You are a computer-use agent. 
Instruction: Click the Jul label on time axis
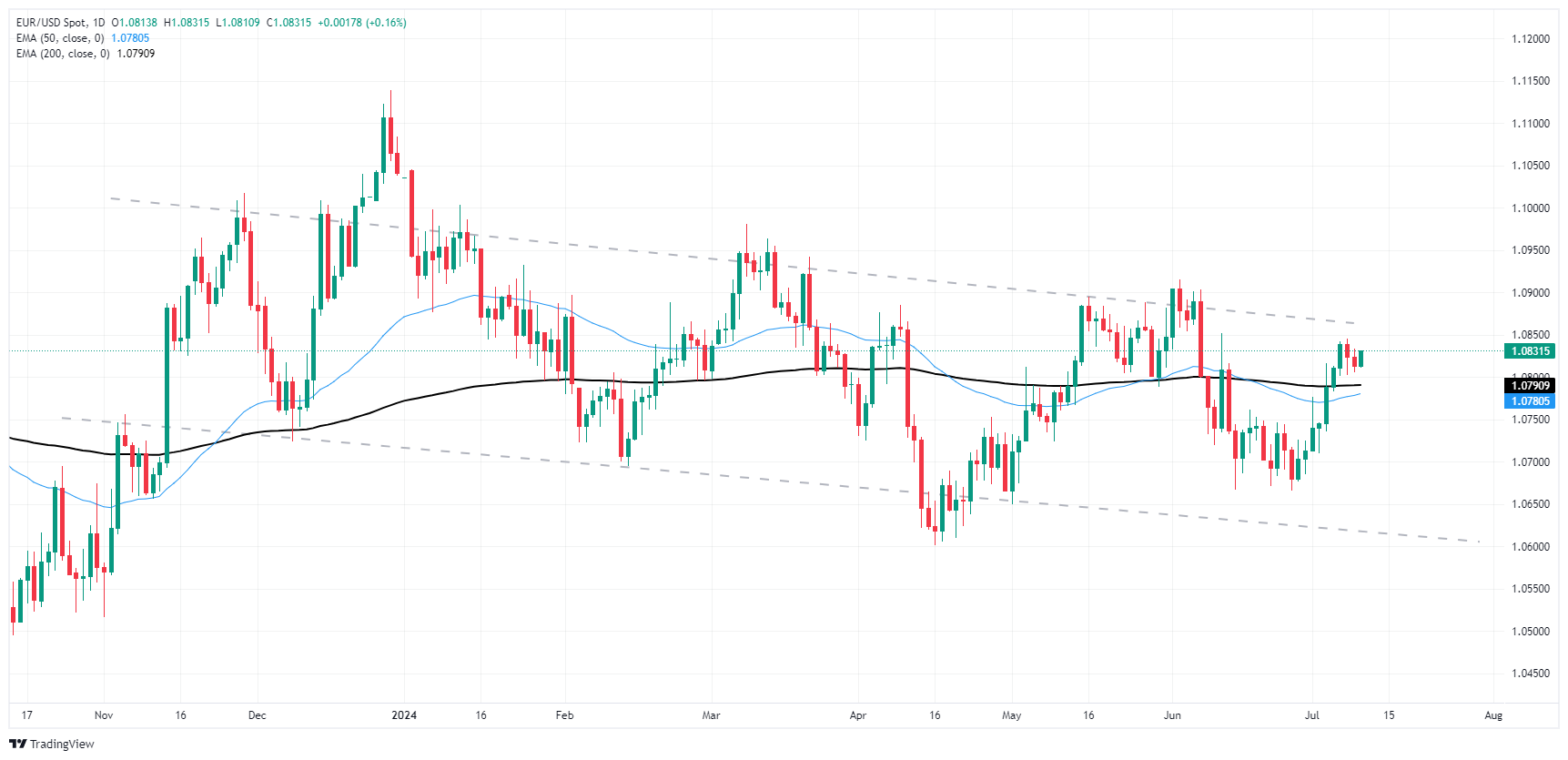pos(1312,715)
